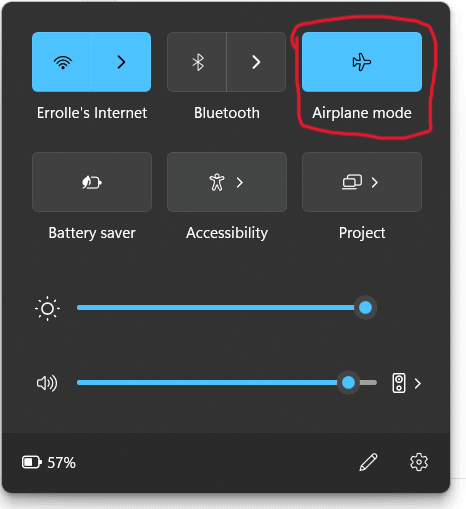The width and height of the screenshot is (466, 509).
Task: Click the Airplane mode label text
Action: (x=362, y=113)
